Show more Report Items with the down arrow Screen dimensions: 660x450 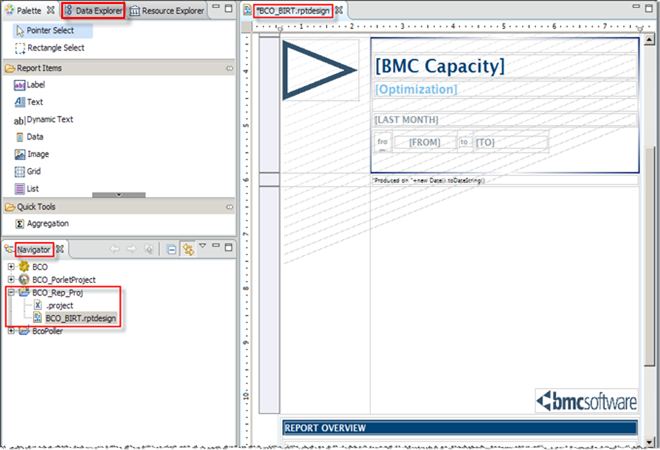tap(119, 195)
